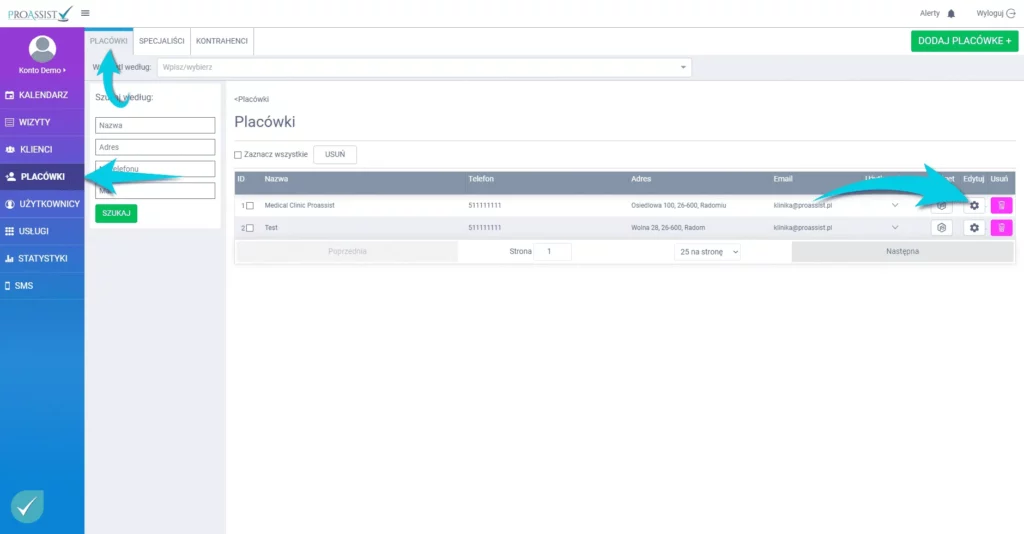
Task: Switch to the Specjaliści tab
Action: (161, 40)
